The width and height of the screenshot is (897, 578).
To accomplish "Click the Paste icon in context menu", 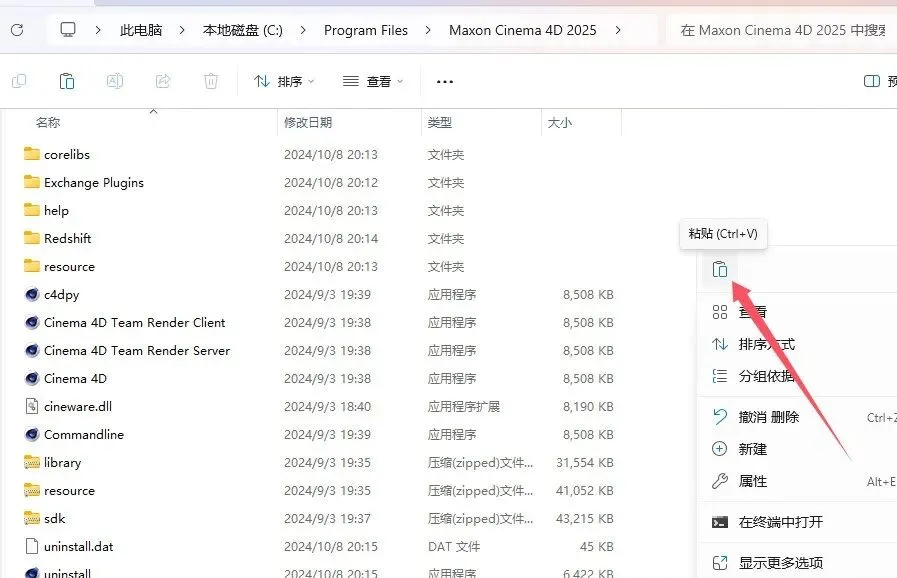I will tap(720, 269).
